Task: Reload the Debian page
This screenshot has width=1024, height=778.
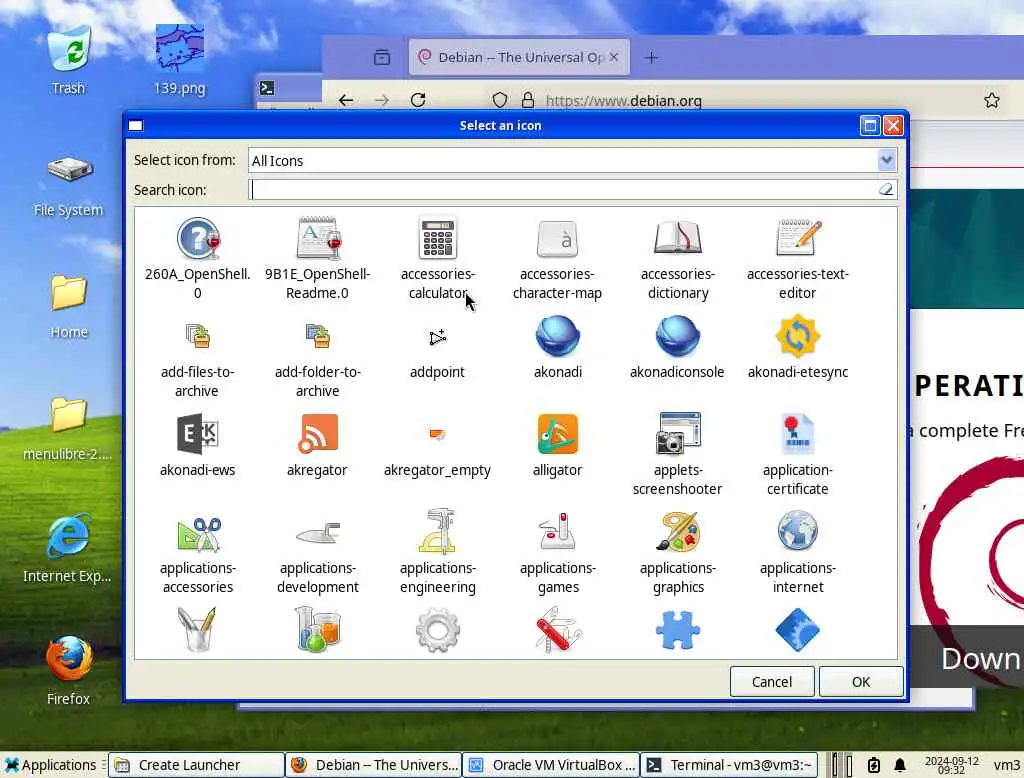Action: coord(418,100)
